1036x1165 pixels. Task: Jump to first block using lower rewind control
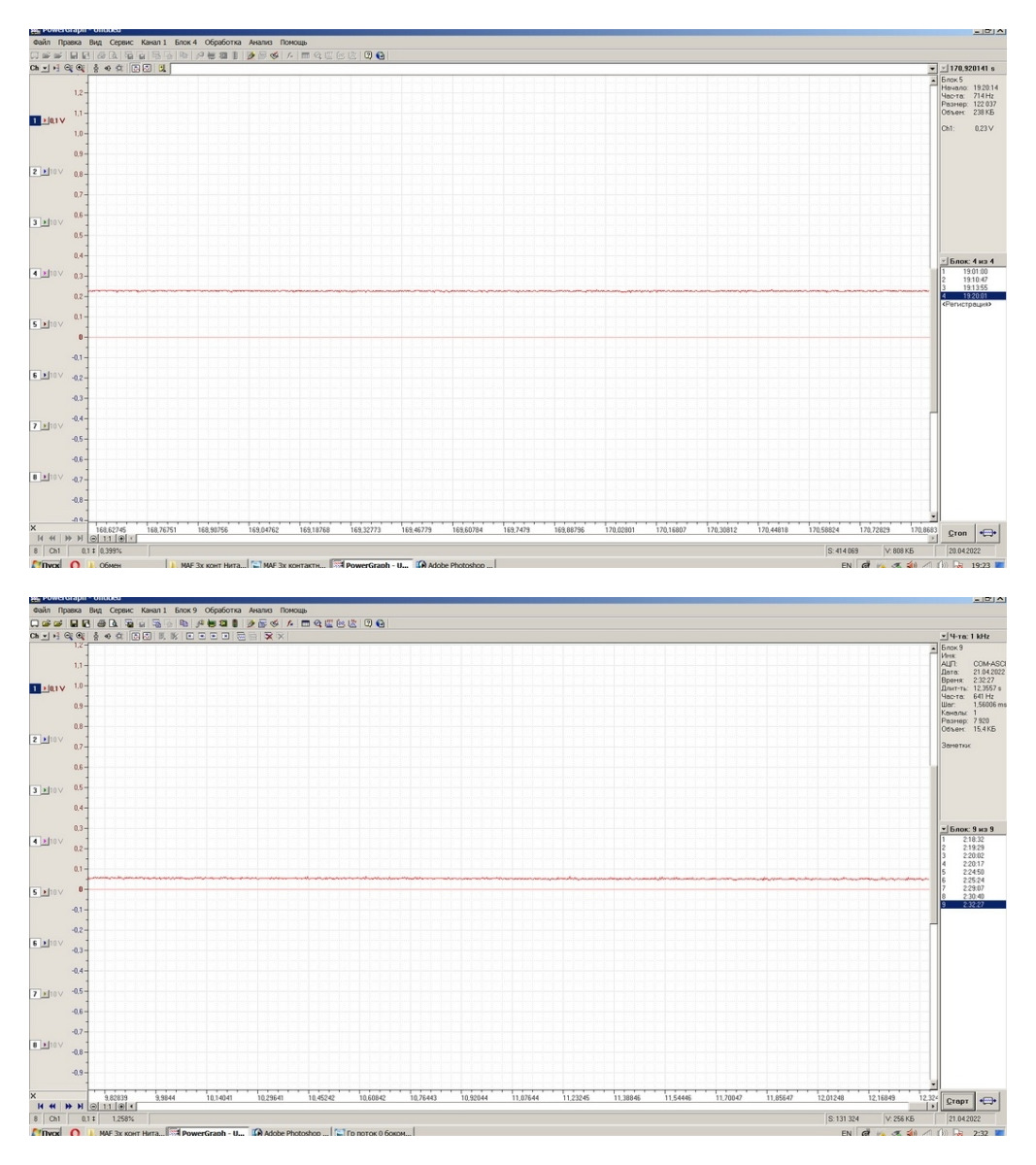point(40,1106)
